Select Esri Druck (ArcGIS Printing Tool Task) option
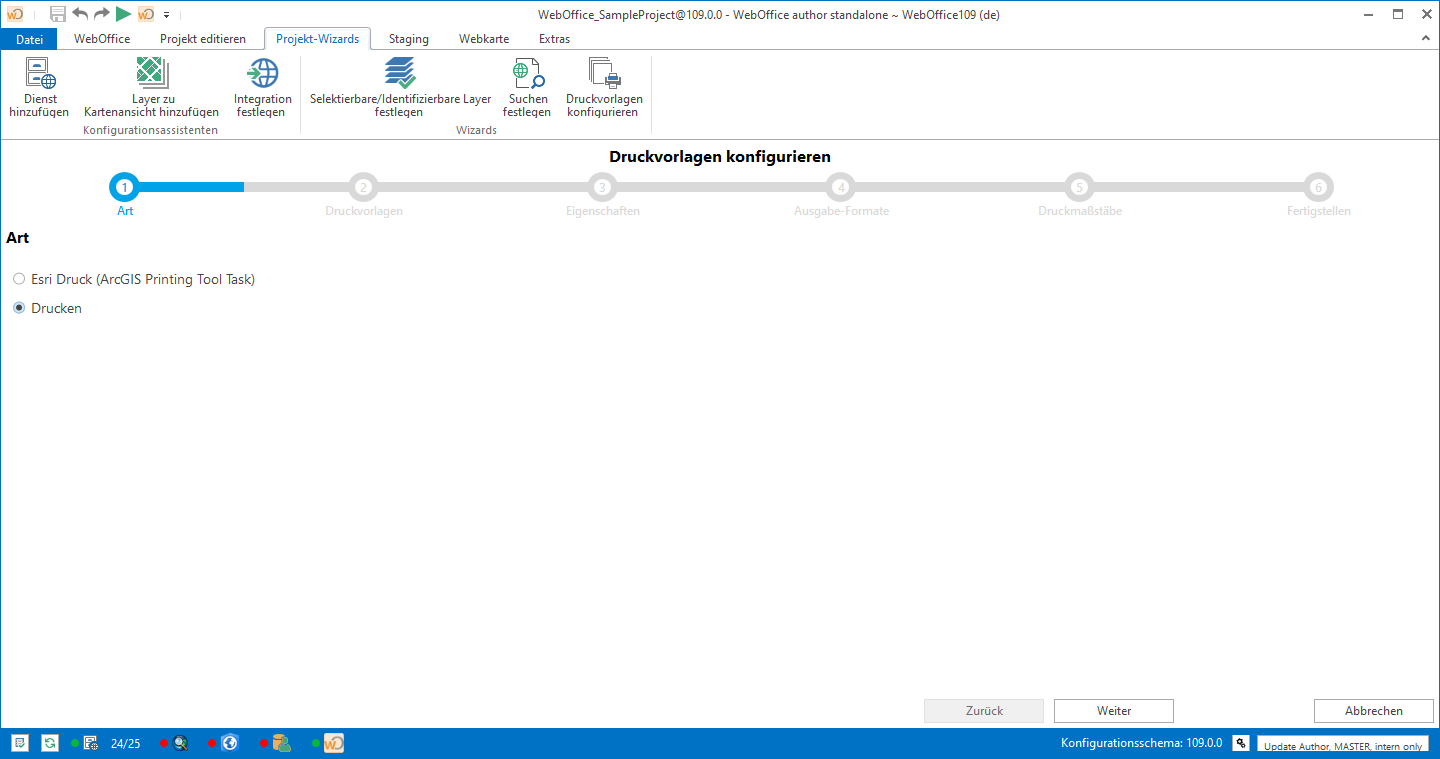This screenshot has height=759, width=1440. coord(19,279)
